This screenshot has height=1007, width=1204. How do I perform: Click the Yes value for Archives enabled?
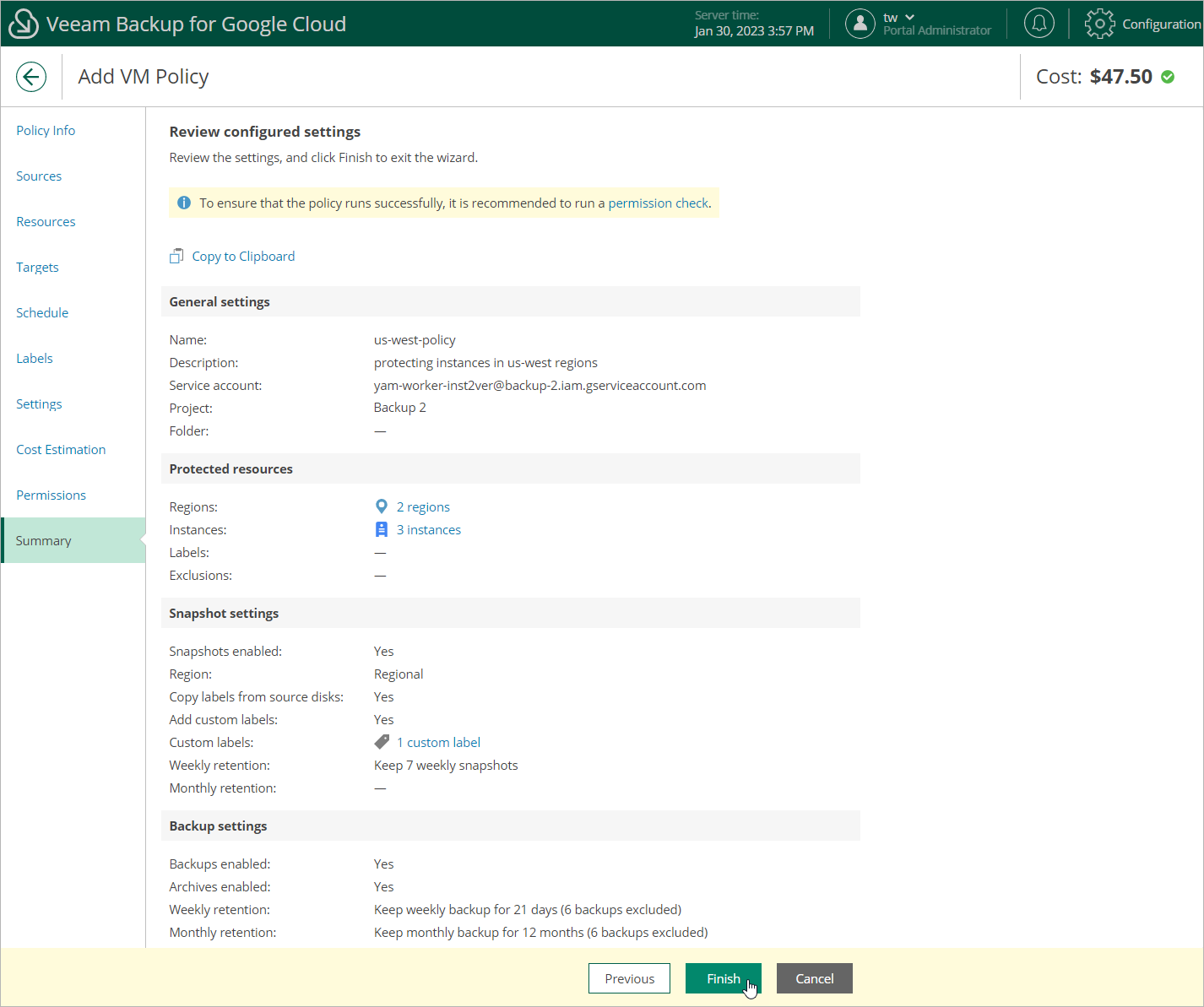pos(384,886)
